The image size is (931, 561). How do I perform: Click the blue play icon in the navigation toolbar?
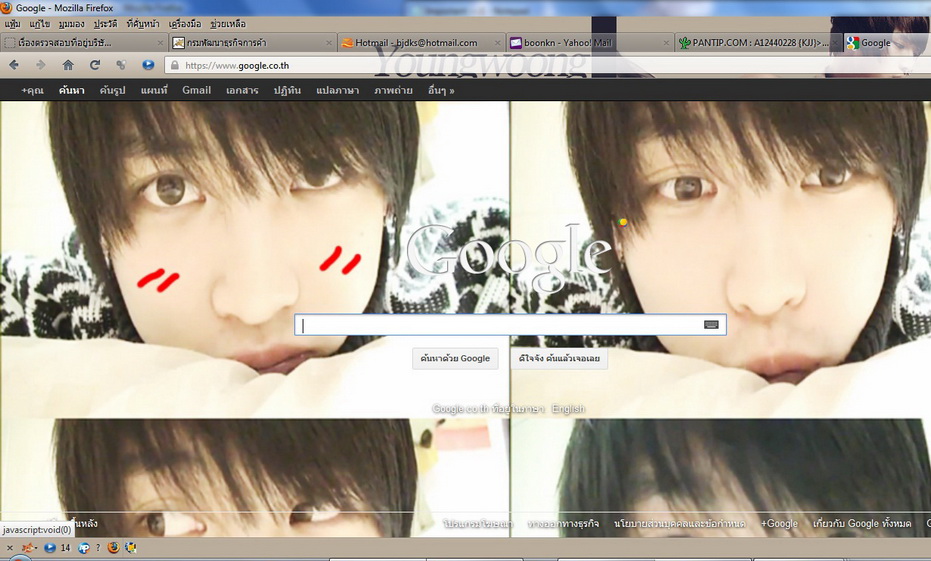click(148, 65)
